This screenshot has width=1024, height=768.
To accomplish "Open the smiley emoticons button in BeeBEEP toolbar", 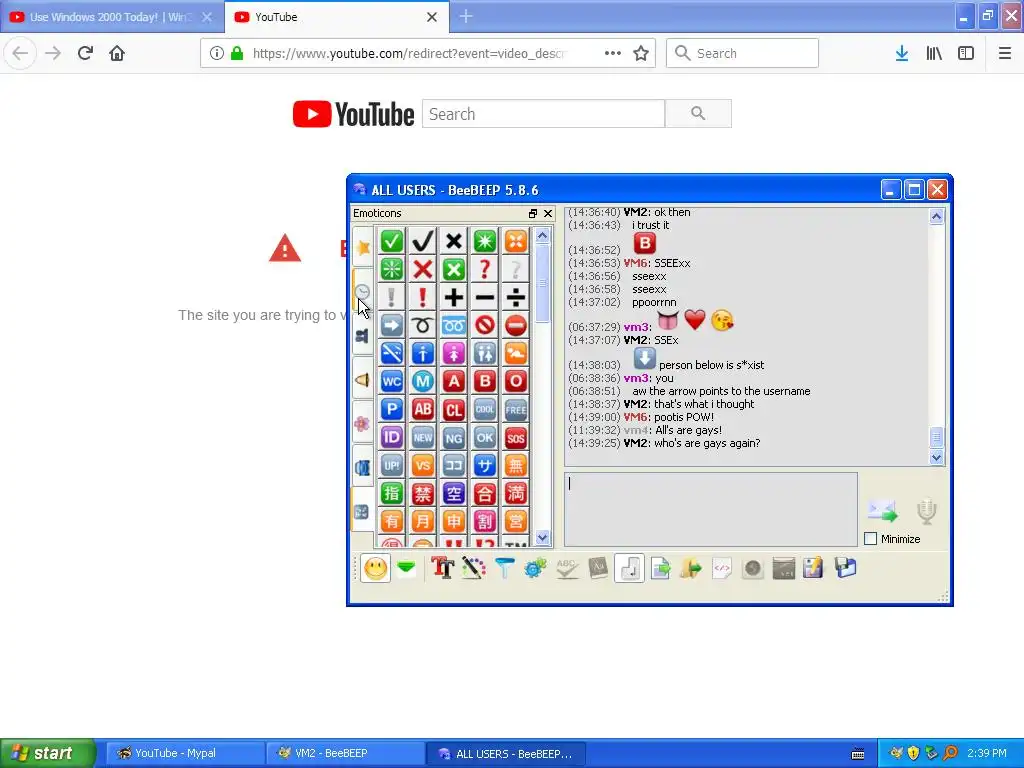I will pos(376,568).
